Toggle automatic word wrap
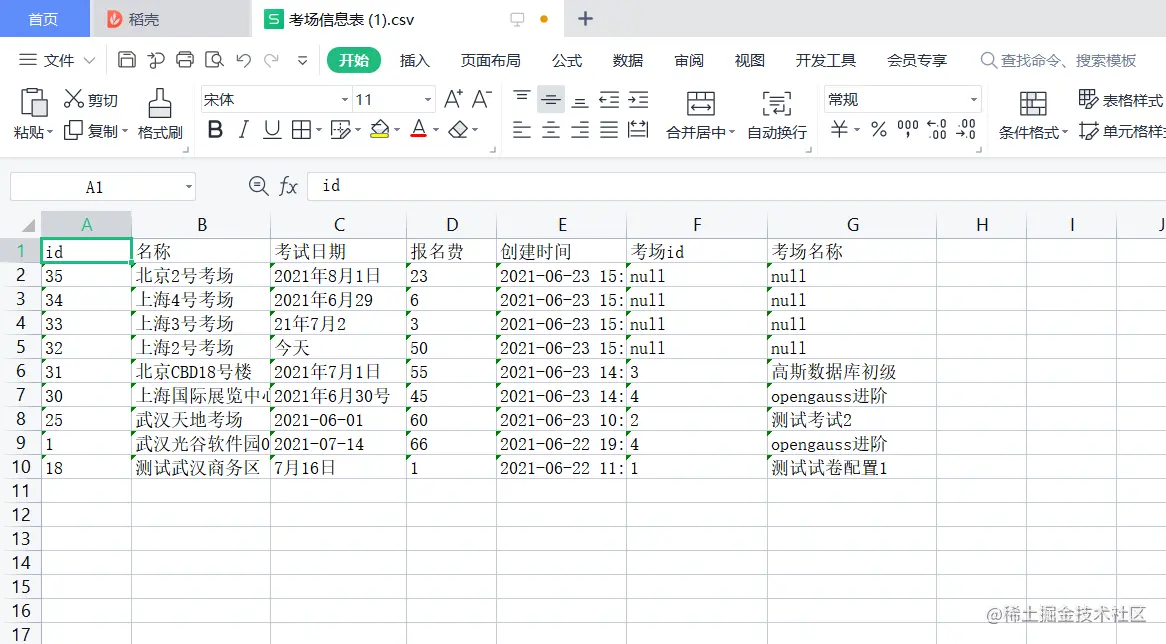Screen dimensions: 1166x644 point(776,115)
